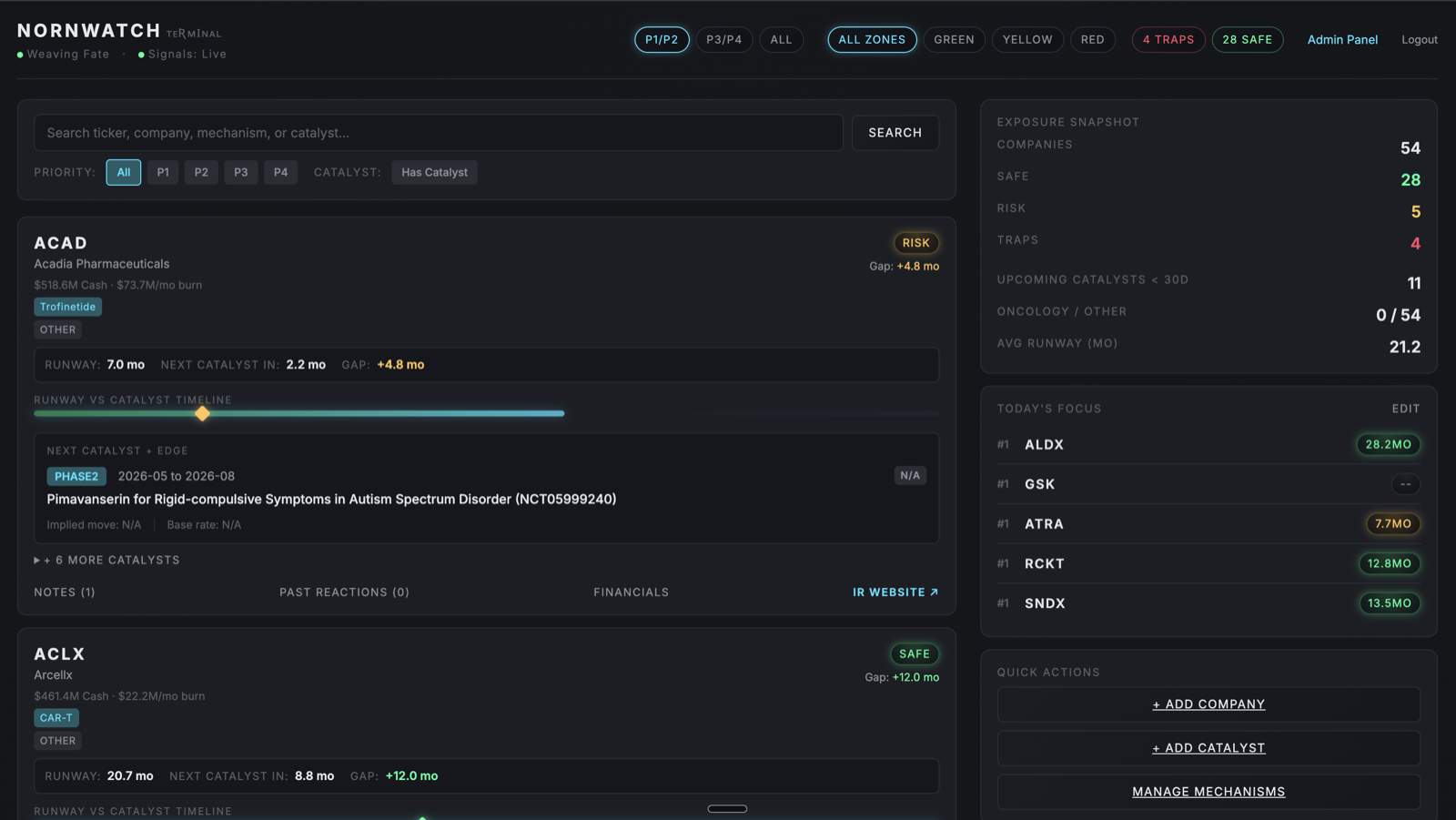This screenshot has width=1456, height=820.
Task: Show ALL priority groups in header
Action: point(782,40)
